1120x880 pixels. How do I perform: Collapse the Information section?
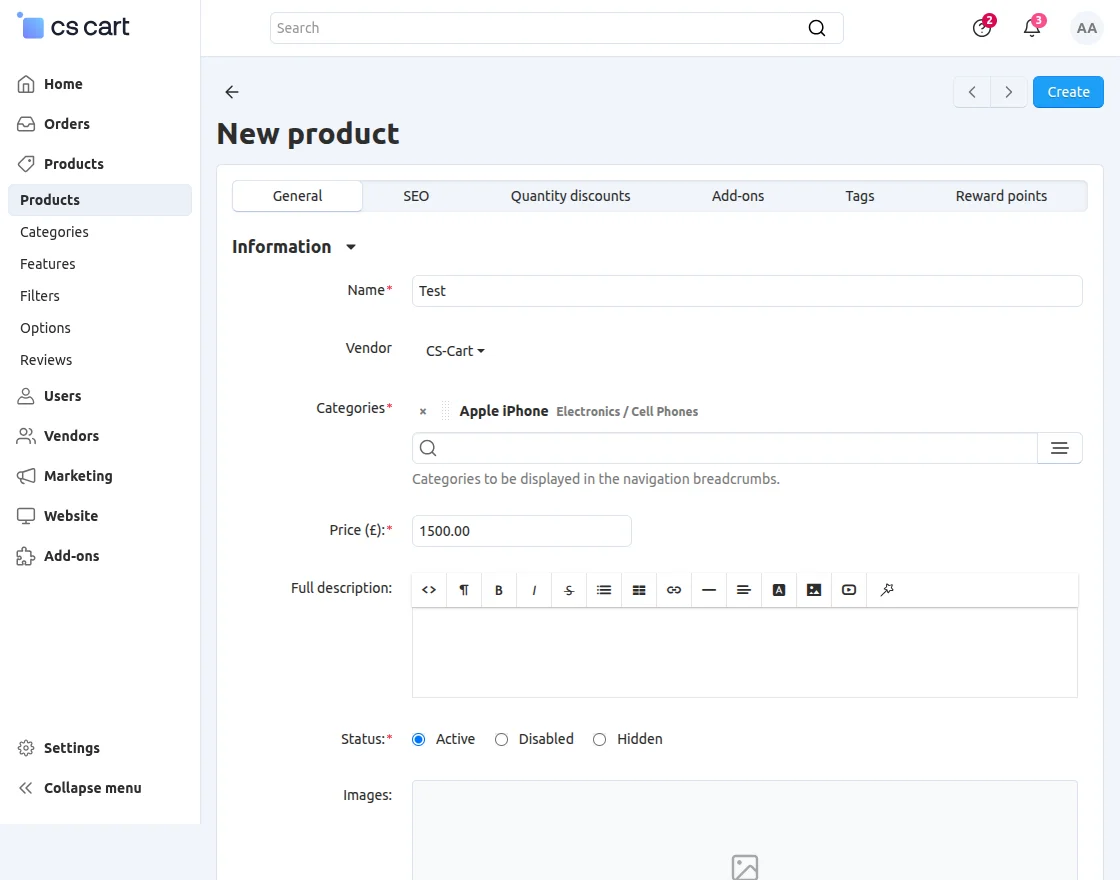coord(294,246)
